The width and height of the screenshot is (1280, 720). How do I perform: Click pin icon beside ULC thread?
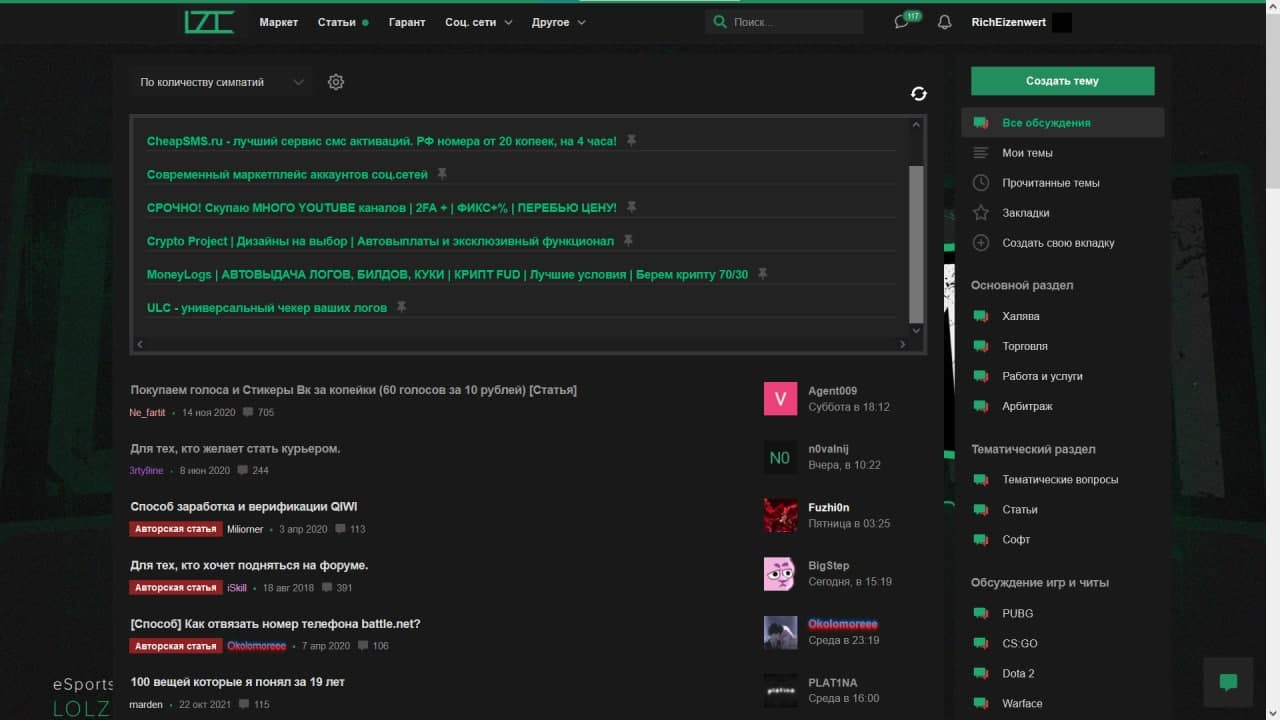tap(401, 307)
